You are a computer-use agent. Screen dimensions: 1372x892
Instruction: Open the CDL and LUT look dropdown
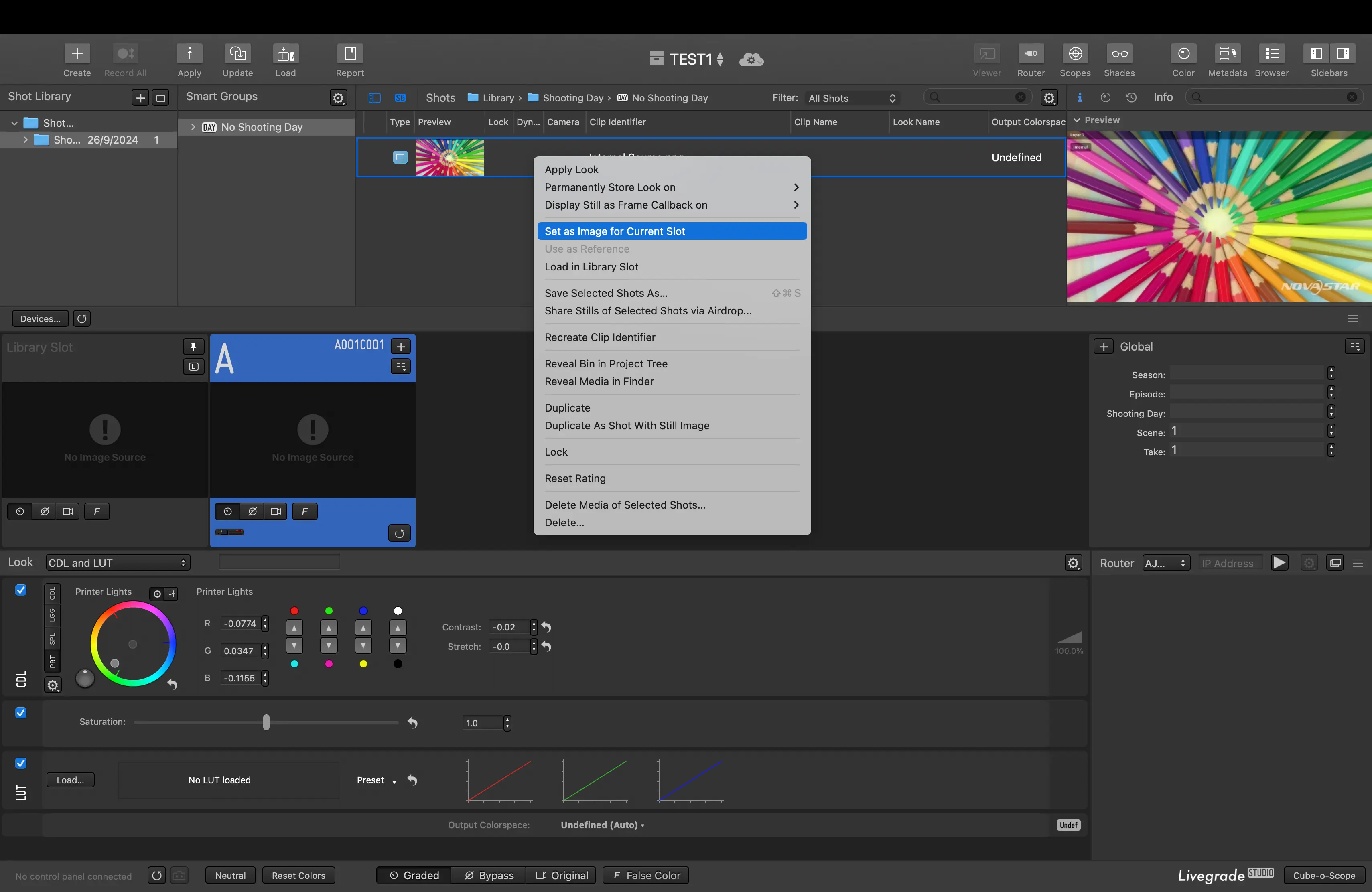click(118, 563)
